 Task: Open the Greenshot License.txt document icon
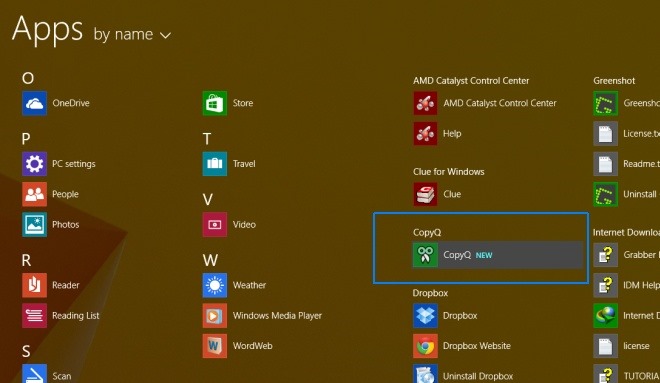[x=605, y=133]
